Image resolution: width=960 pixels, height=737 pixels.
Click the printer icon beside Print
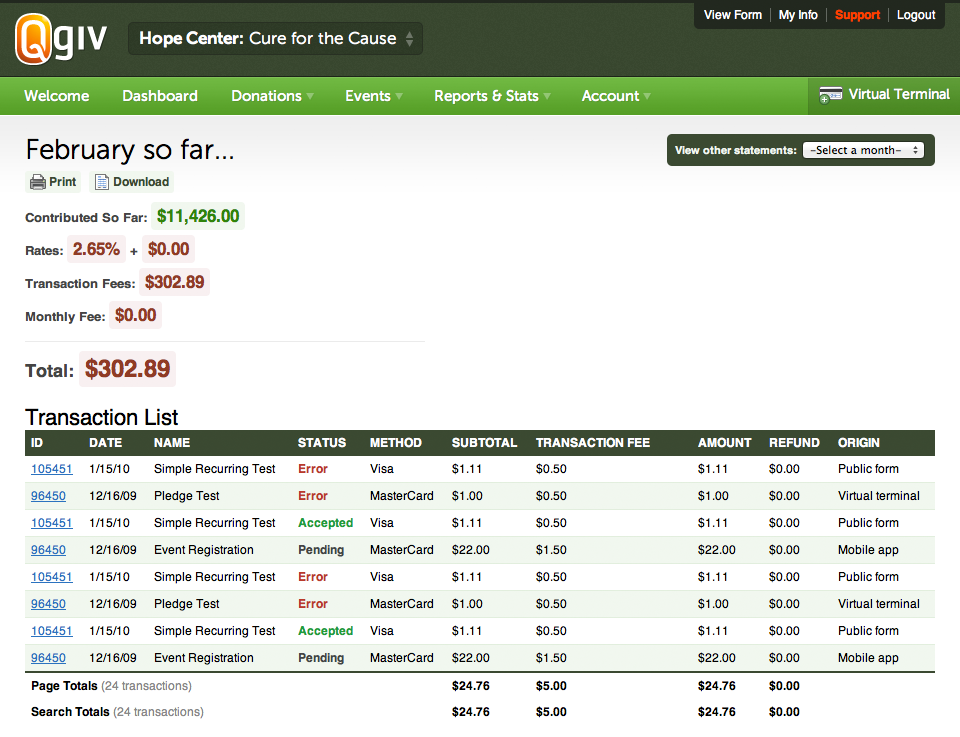tap(38, 182)
